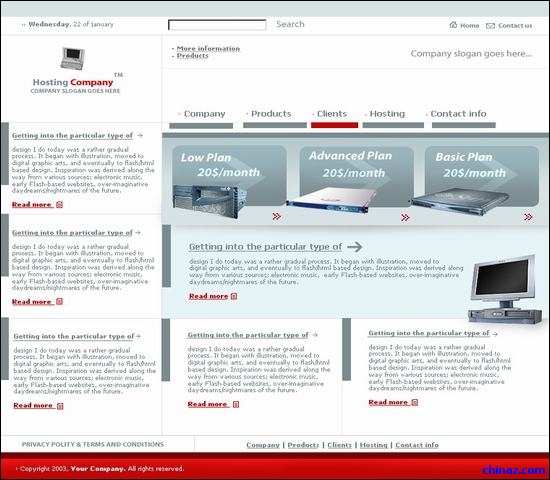Click the Contact us envelope icon
This screenshot has width=550, height=480.
click(490, 26)
